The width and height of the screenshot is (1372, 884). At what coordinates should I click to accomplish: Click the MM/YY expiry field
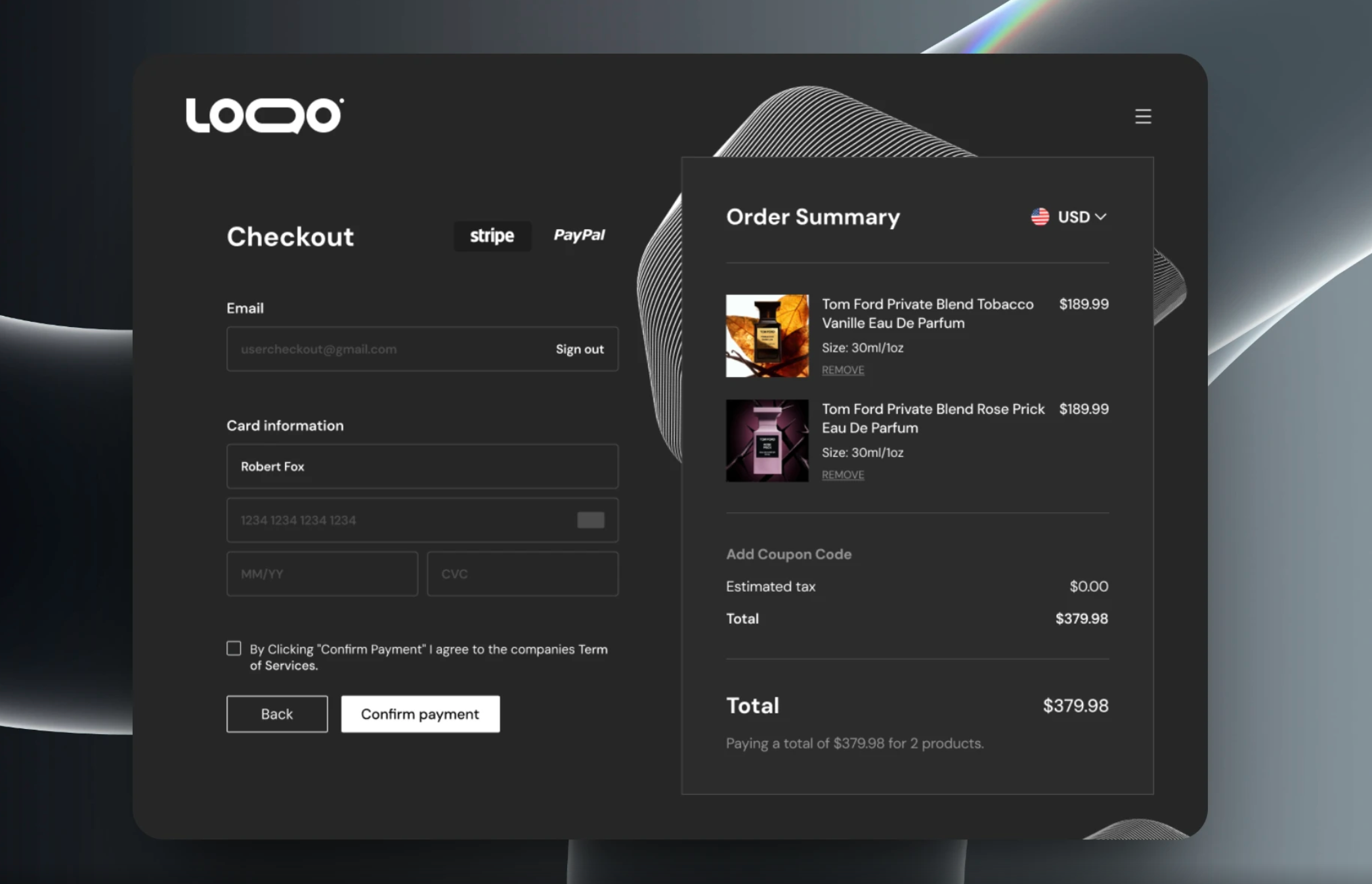pos(322,574)
